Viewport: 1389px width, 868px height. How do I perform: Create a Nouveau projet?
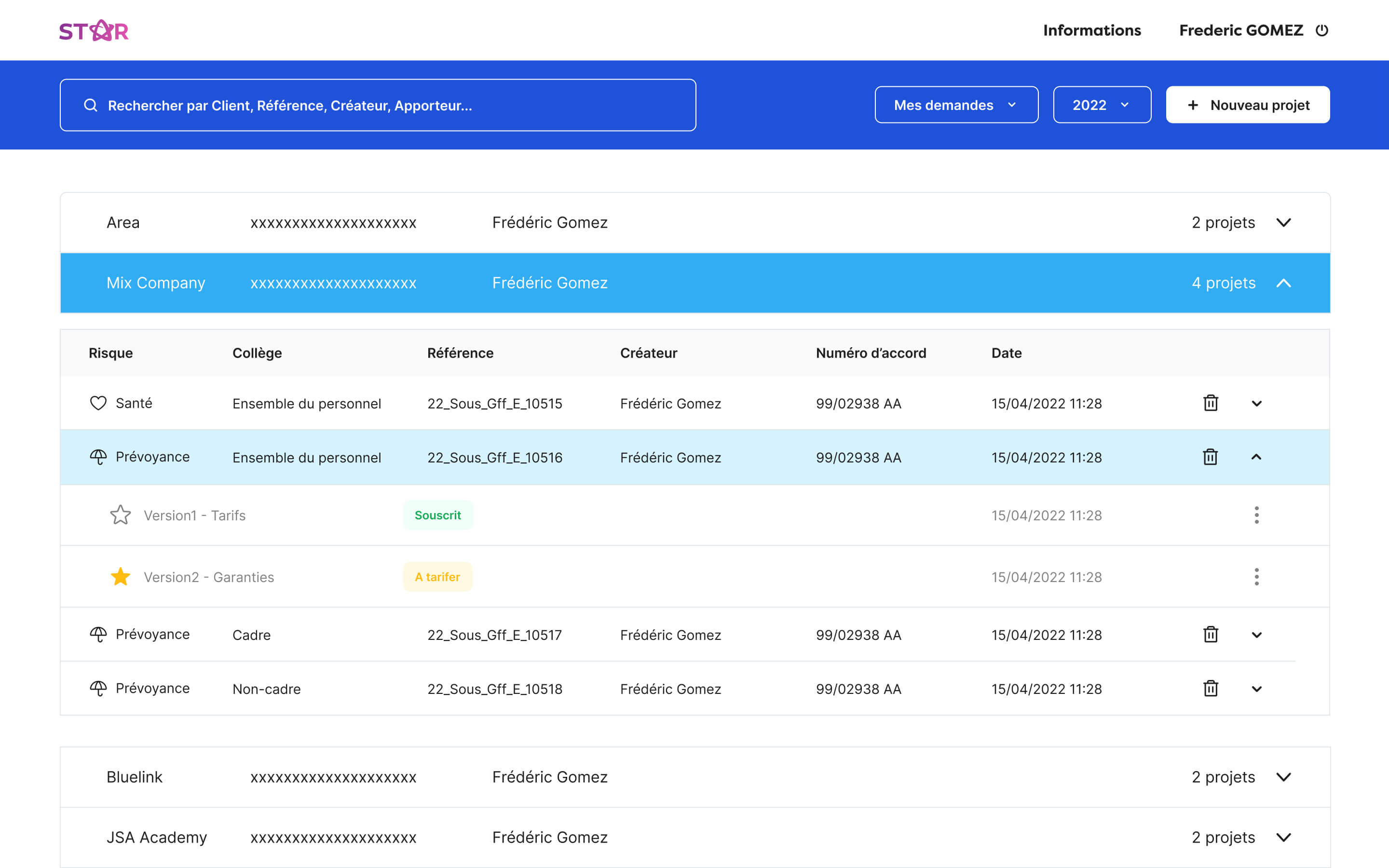[x=1248, y=105]
